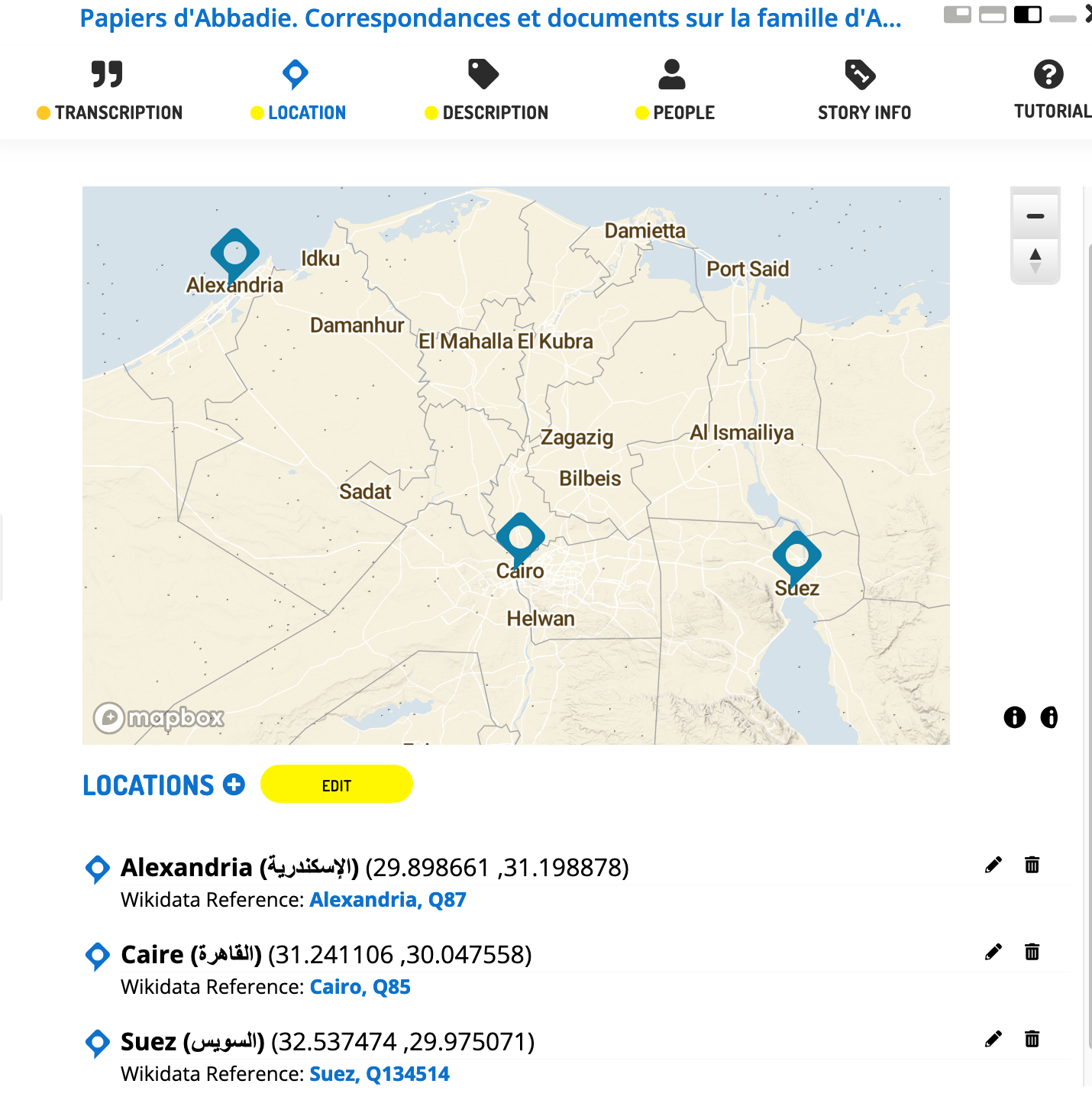This screenshot has width=1092, height=1100.
Task: Select the wide bottom panel layout icon
Action: click(992, 15)
